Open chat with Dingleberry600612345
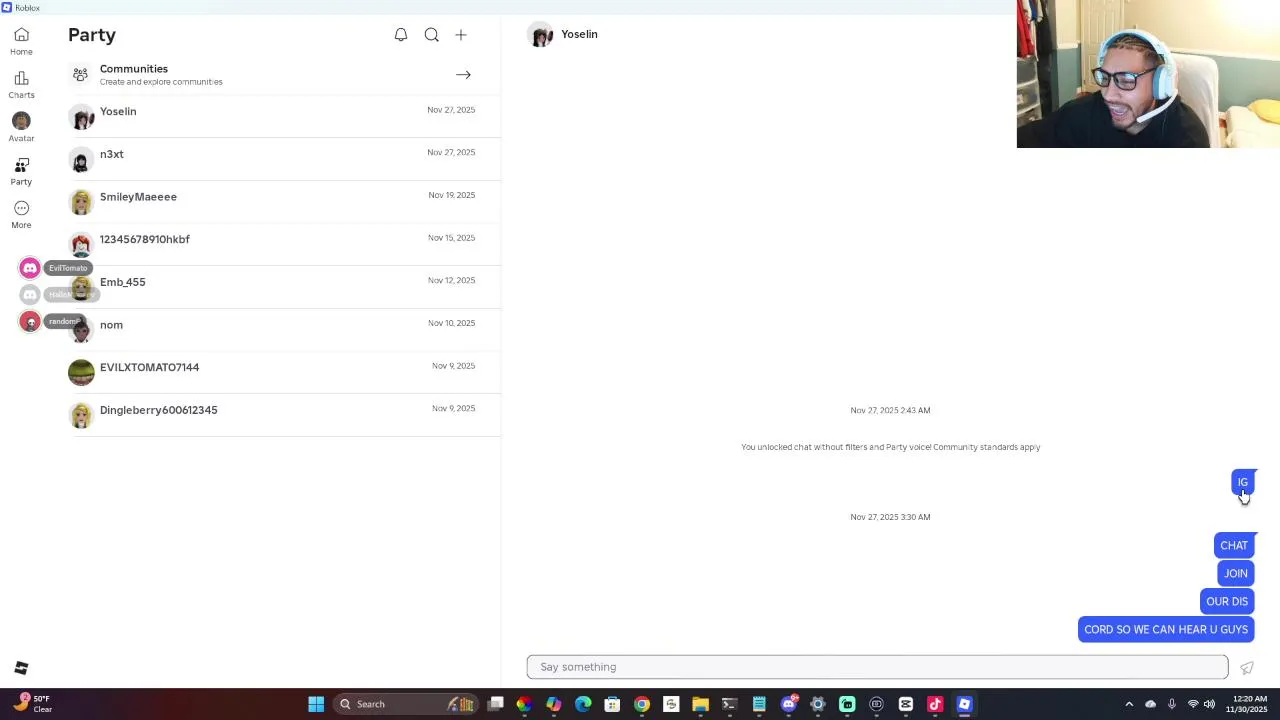The height and width of the screenshot is (720, 1280). coord(284,415)
